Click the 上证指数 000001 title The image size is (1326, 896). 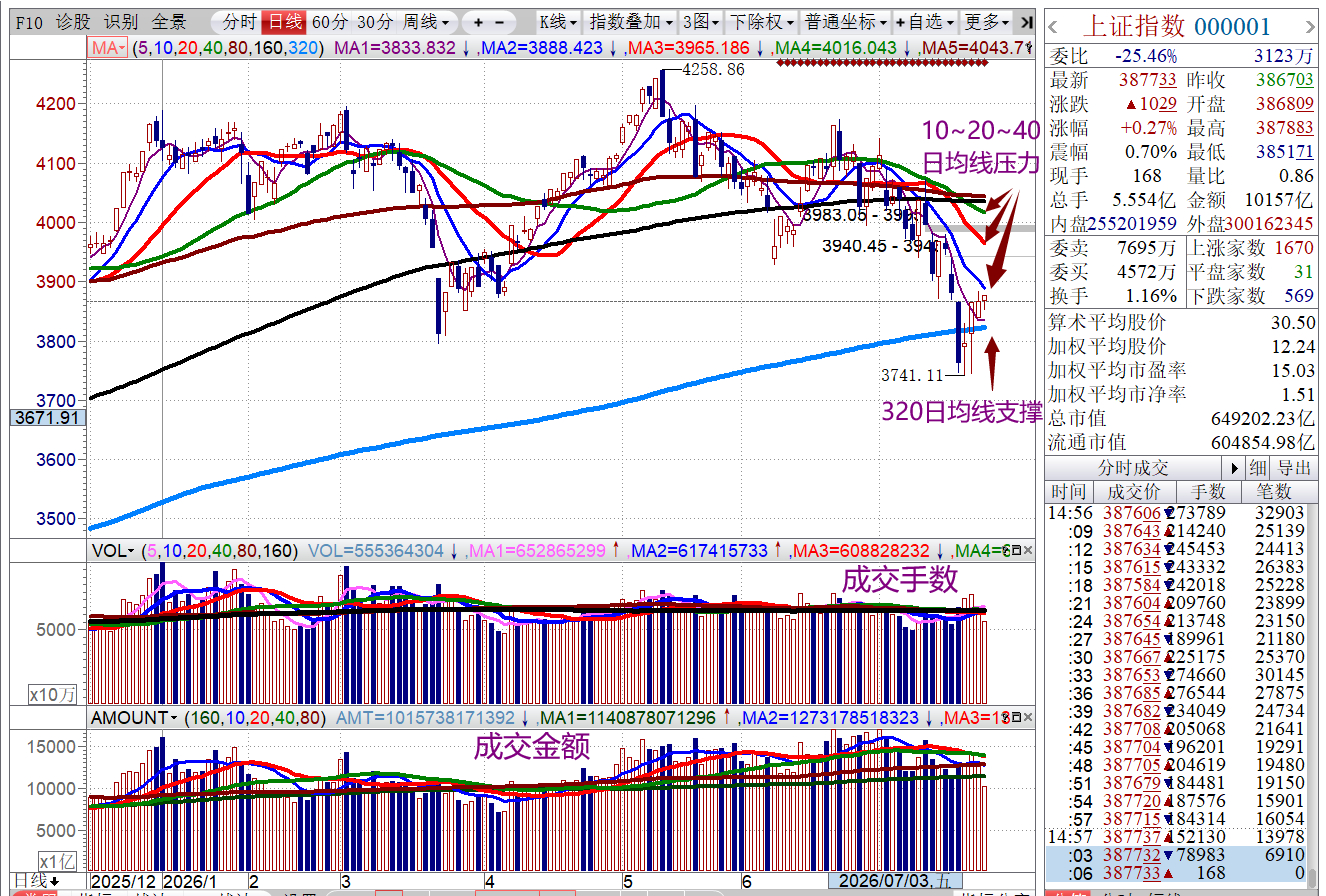point(1178,26)
